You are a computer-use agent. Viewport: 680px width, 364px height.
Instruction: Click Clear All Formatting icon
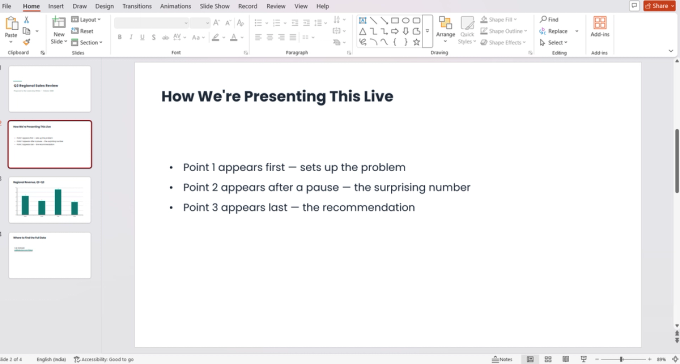[241, 23]
